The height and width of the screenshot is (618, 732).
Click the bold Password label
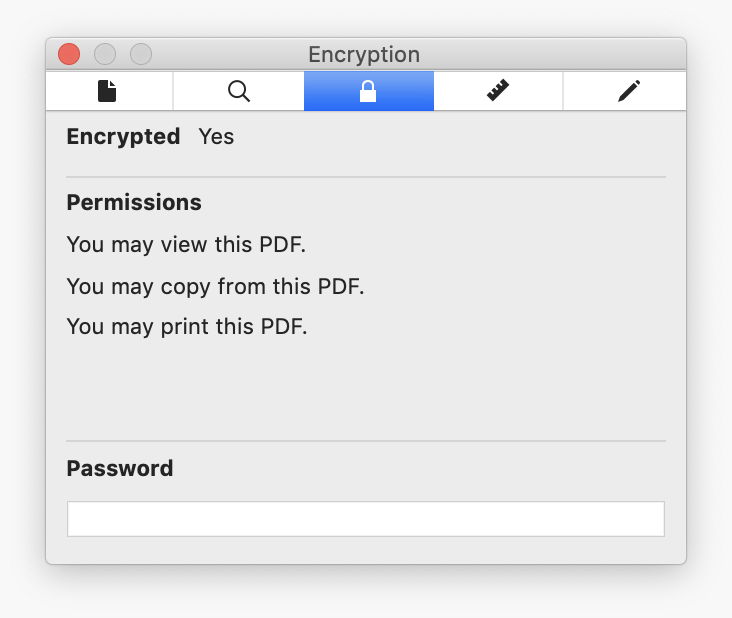(x=120, y=468)
